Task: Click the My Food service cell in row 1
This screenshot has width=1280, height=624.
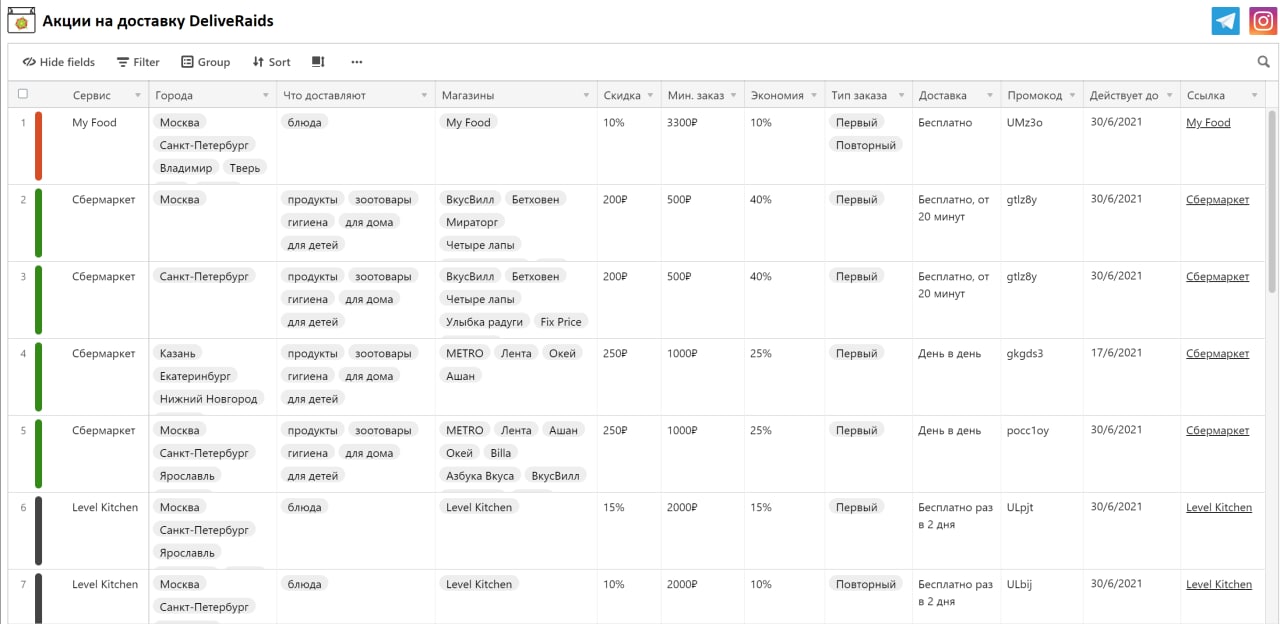Action: [94, 123]
